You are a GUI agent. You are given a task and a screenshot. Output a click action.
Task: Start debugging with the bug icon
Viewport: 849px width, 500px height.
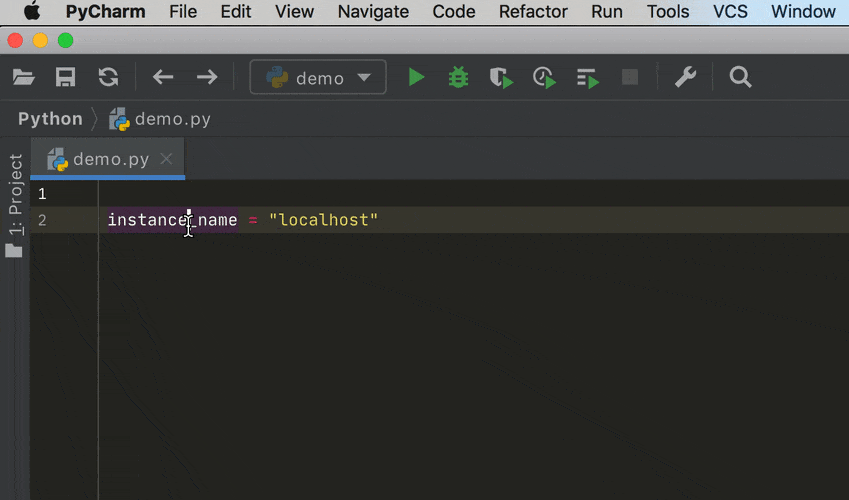tap(459, 78)
